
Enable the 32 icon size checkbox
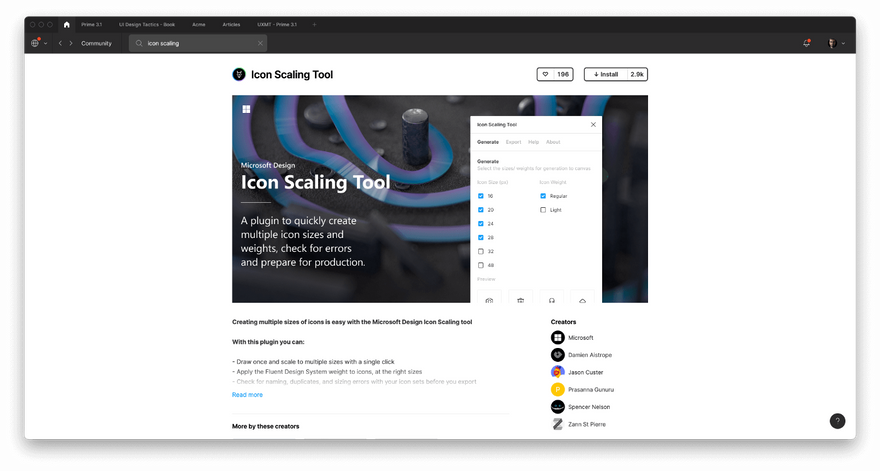pyautogui.click(x=480, y=251)
